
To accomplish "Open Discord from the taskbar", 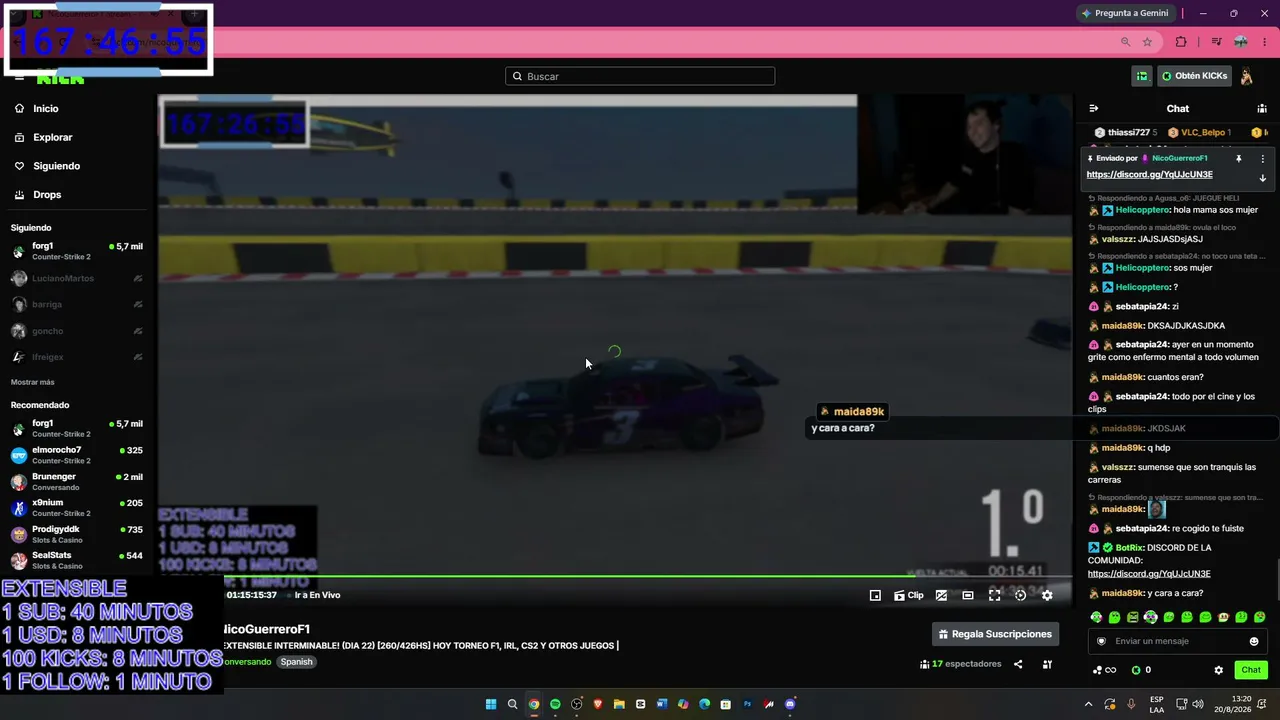I will pos(790,704).
